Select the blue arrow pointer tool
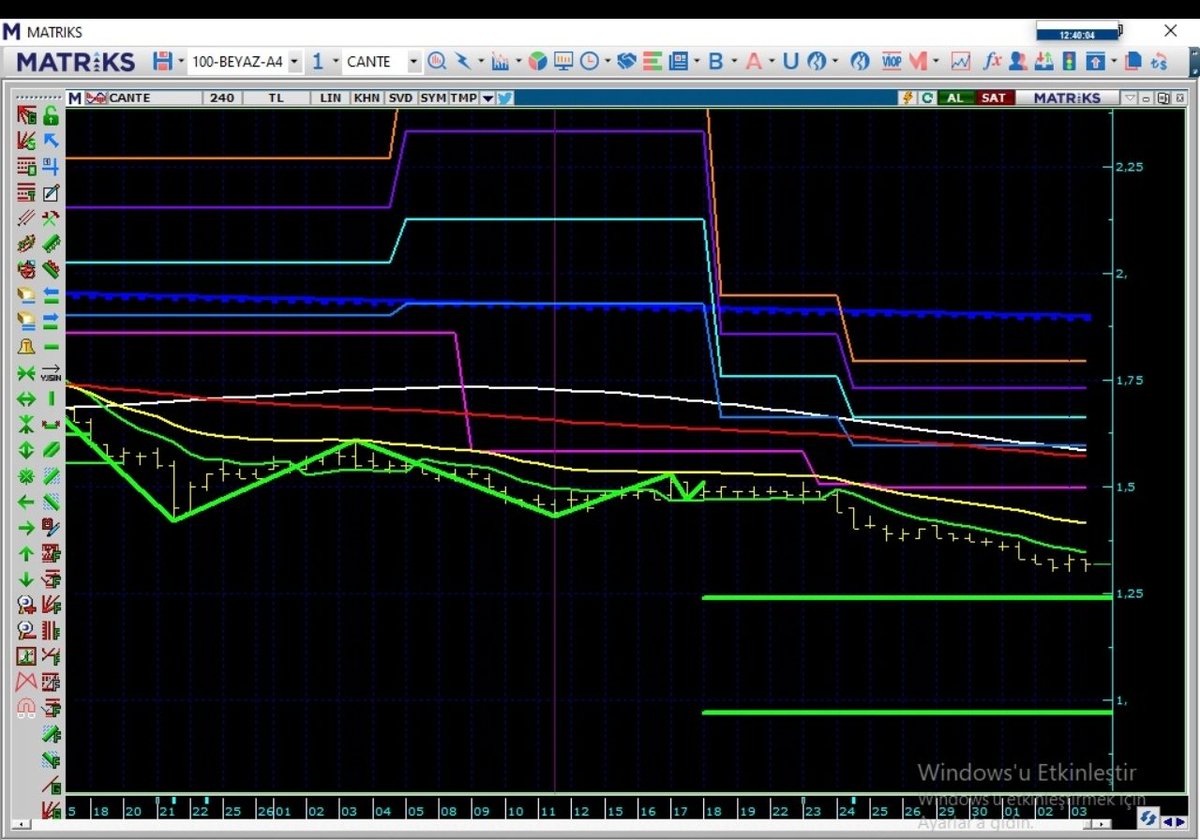1200x840 pixels. (x=51, y=141)
